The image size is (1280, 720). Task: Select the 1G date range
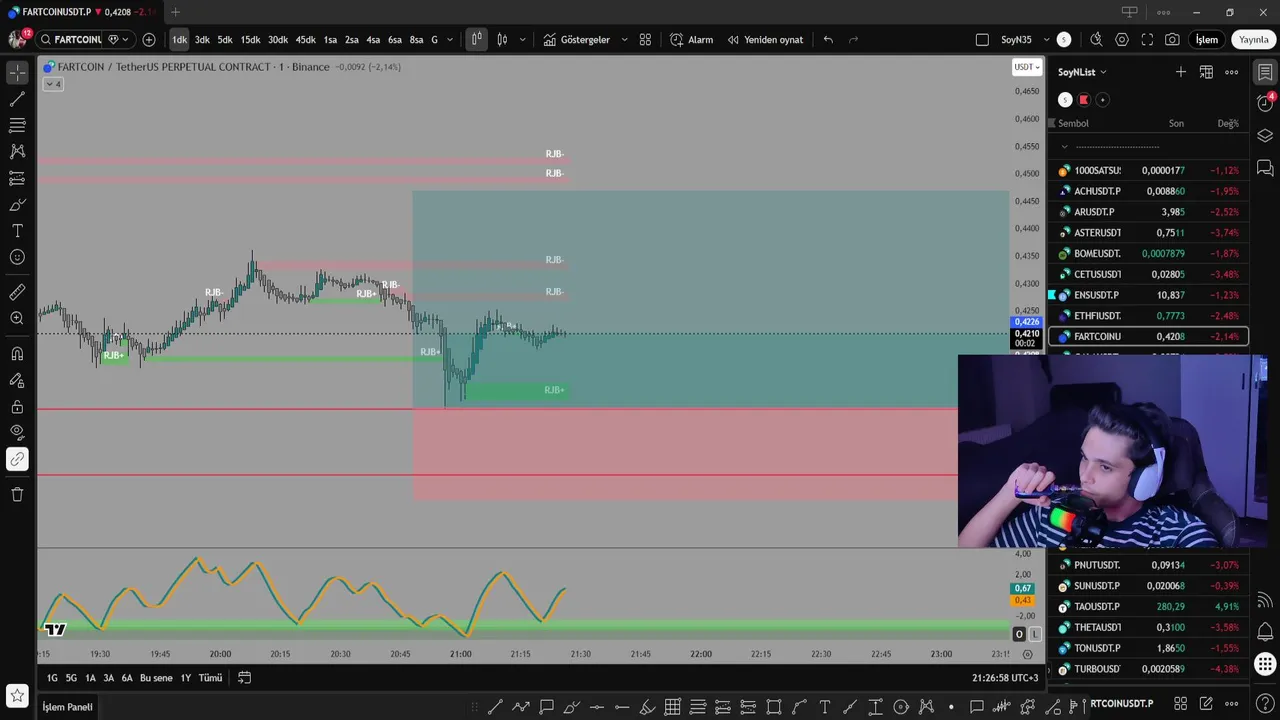(x=52, y=678)
